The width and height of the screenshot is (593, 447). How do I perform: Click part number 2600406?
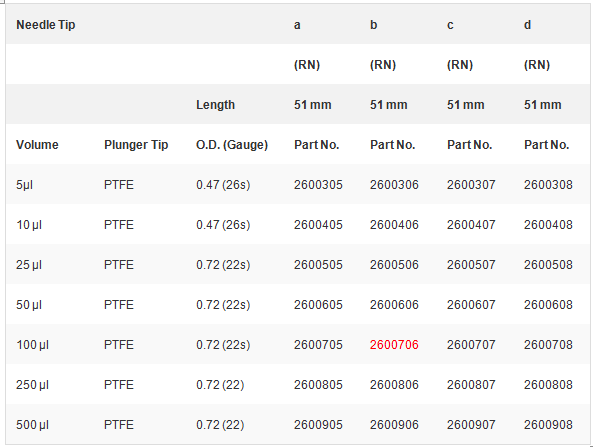click(x=394, y=225)
